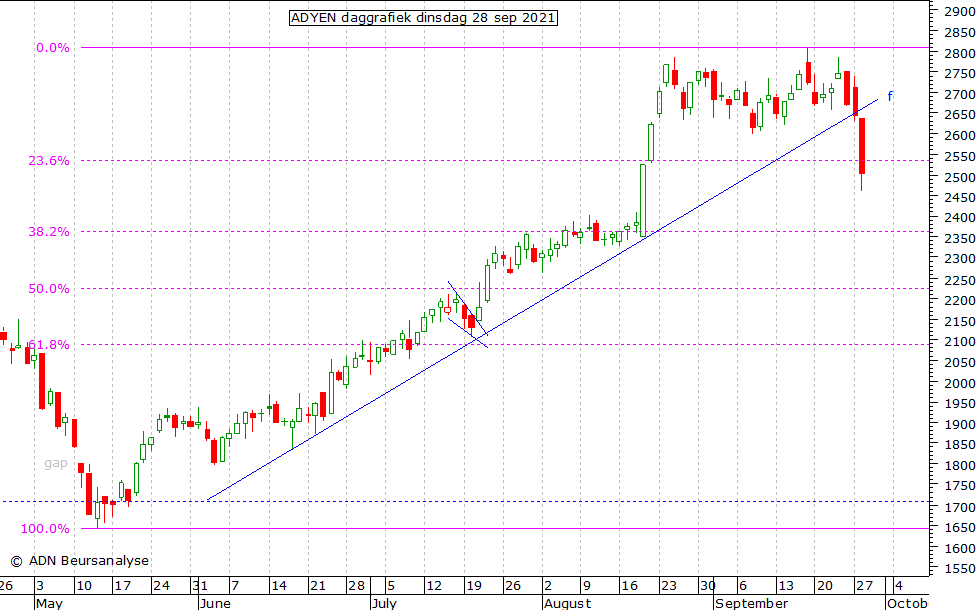Viewport: 980px width, 610px height.
Task: Select the 2600 price axis value
Action: (x=960, y=136)
